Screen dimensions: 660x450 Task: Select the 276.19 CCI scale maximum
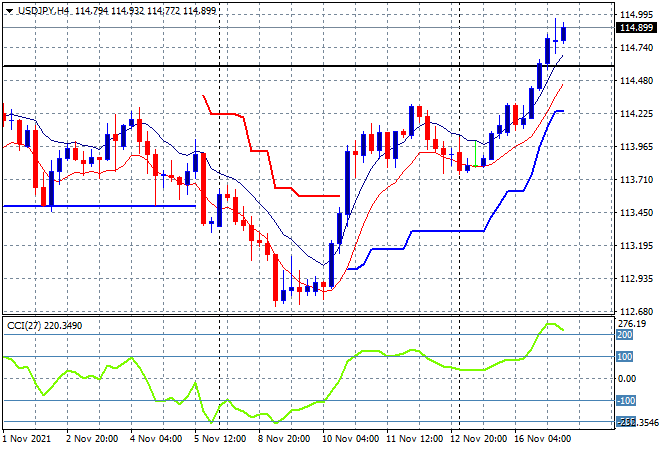pos(632,324)
